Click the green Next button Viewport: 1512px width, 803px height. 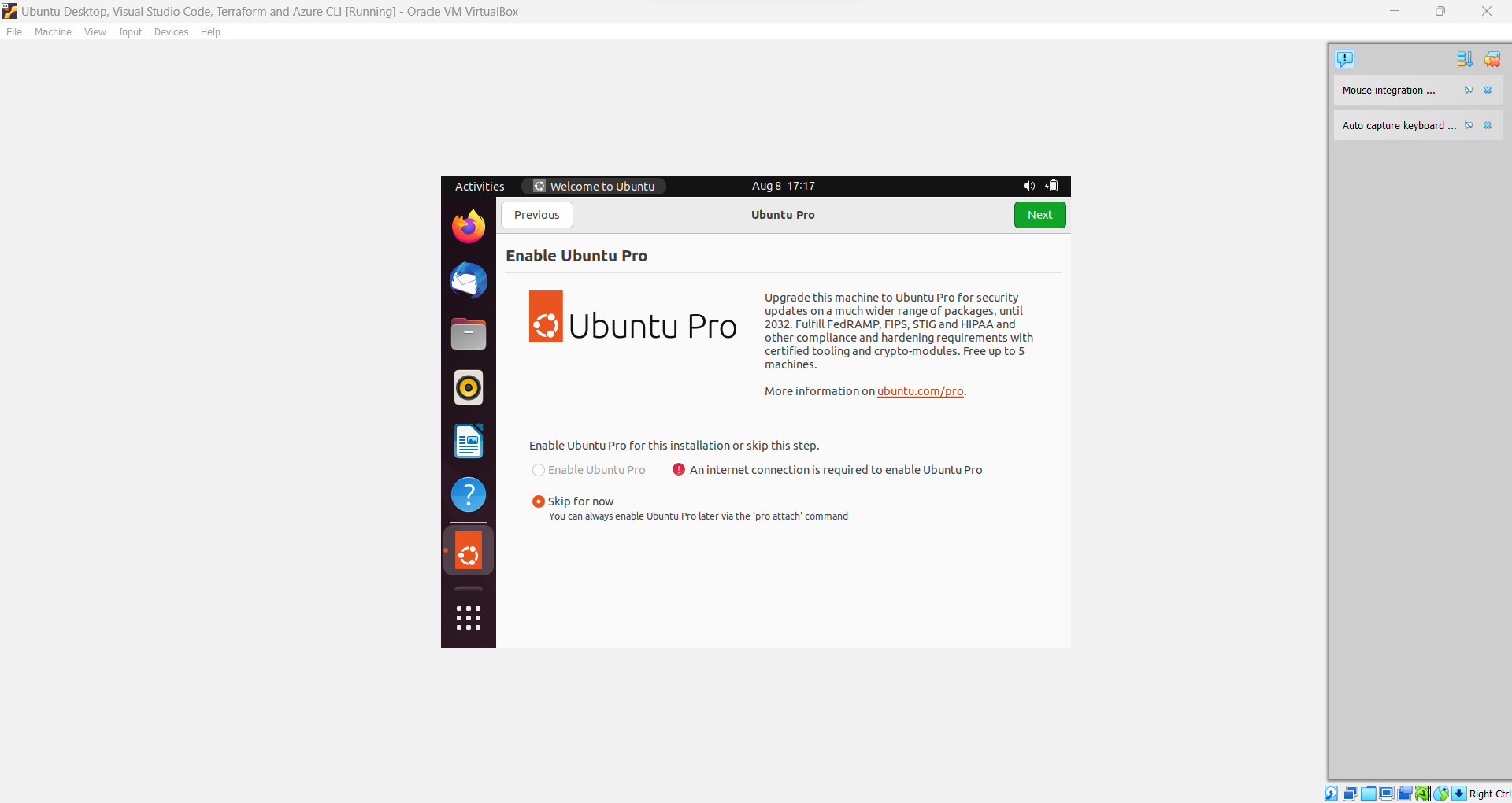pyautogui.click(x=1039, y=214)
